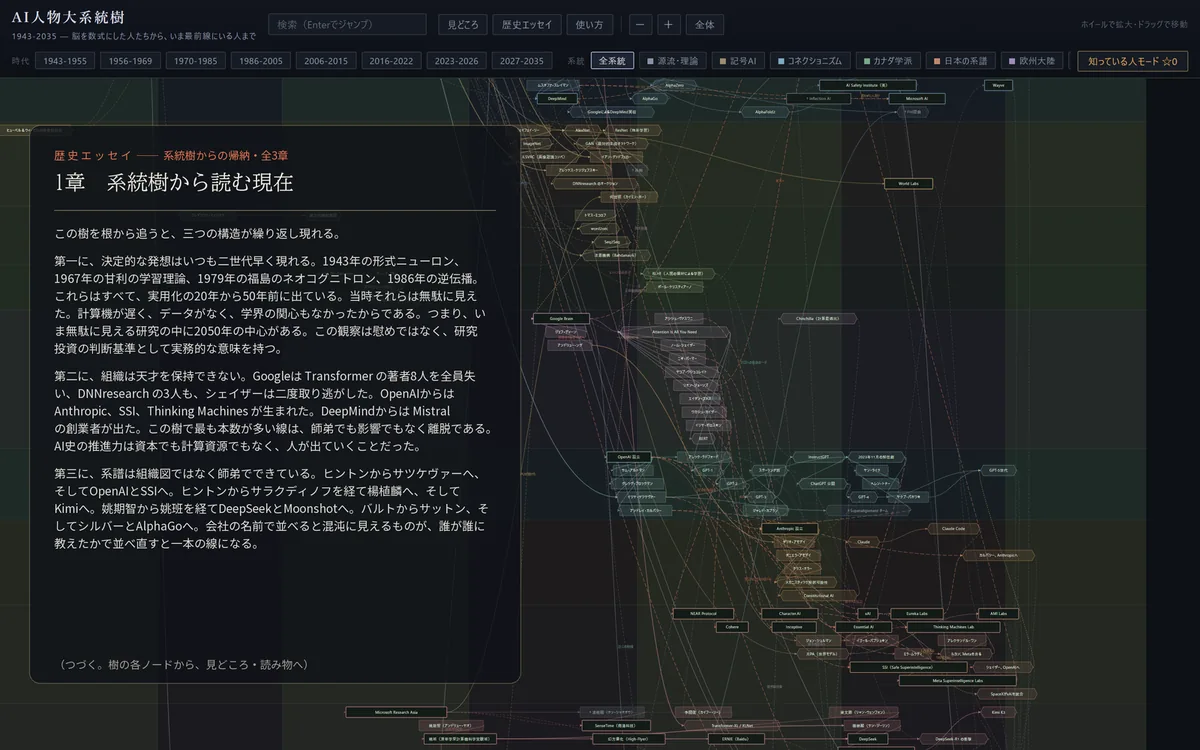Jump to the 2023-2026 era

[457, 61]
